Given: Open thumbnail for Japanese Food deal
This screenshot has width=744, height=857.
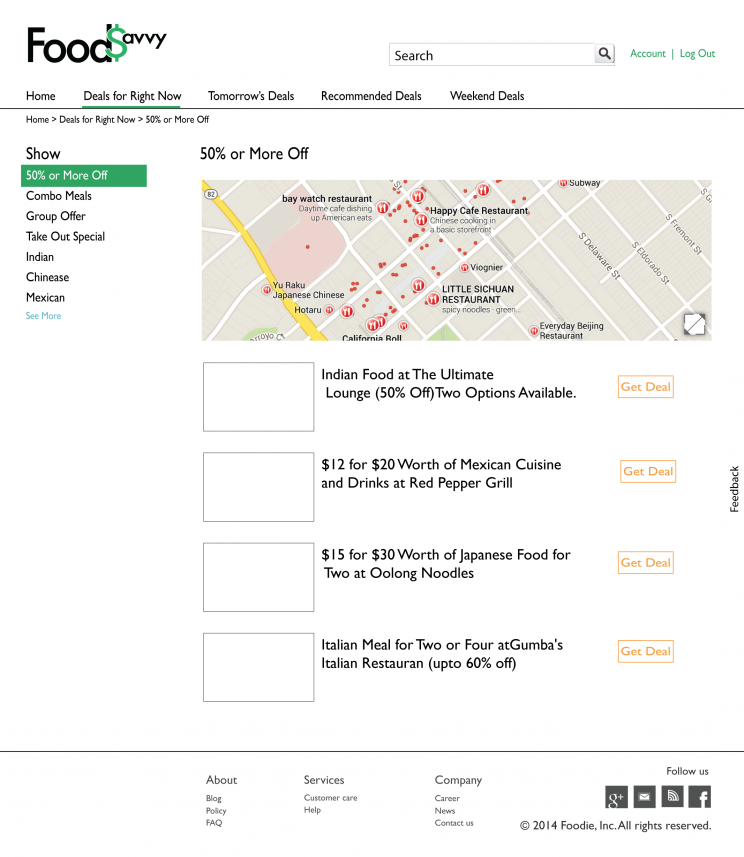Looking at the screenshot, I should point(259,577).
